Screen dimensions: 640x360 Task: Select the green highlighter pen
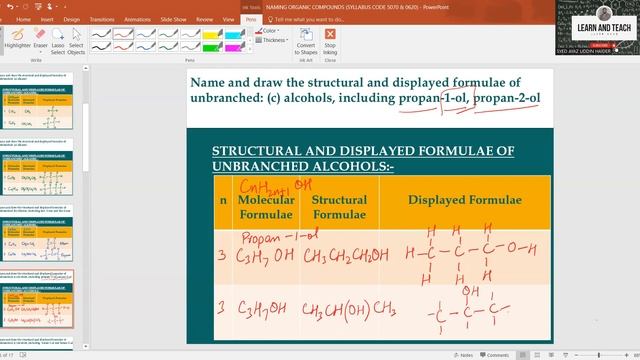click(213, 47)
